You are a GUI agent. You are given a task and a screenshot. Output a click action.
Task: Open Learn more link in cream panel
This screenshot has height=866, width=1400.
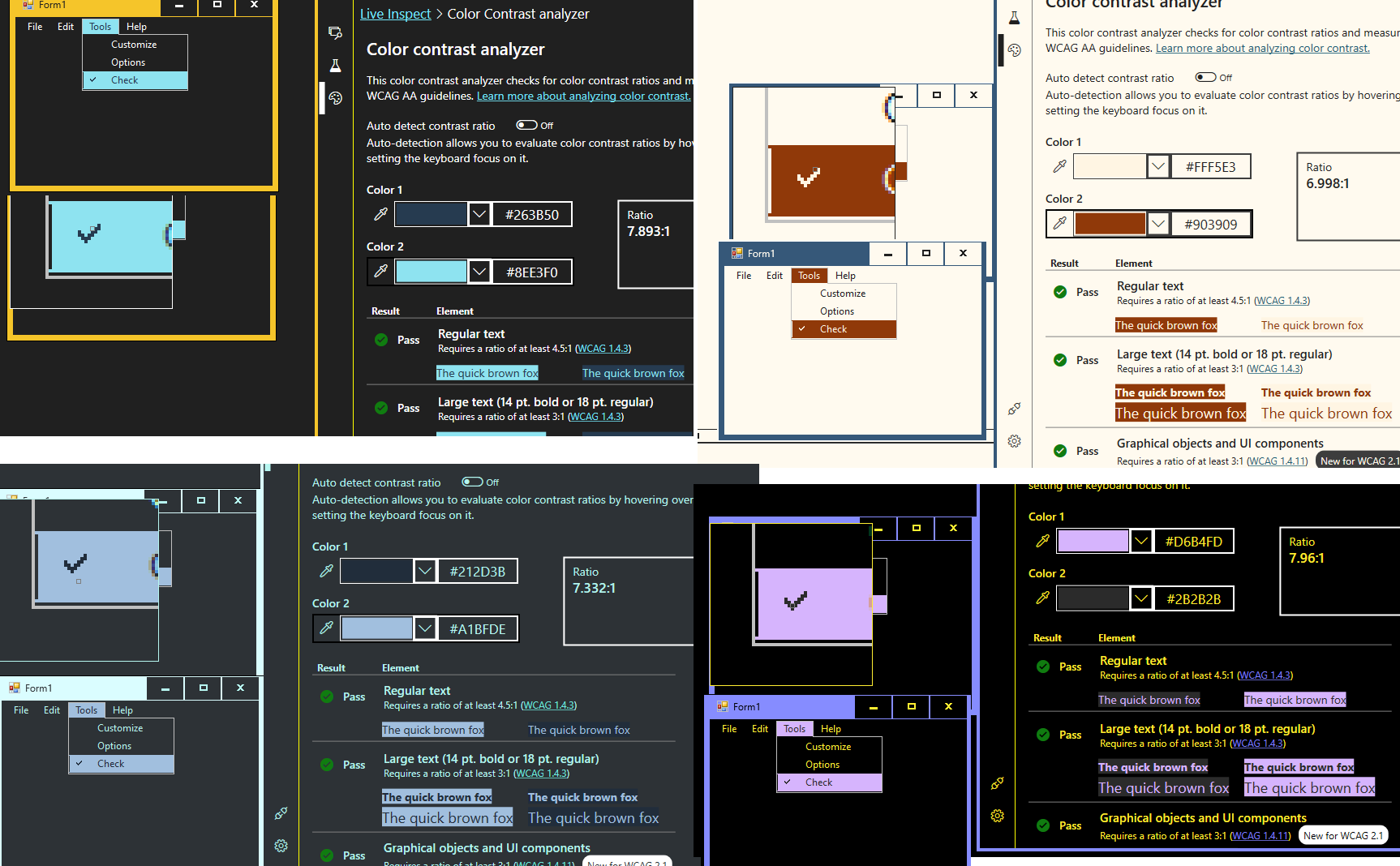tap(1263, 48)
